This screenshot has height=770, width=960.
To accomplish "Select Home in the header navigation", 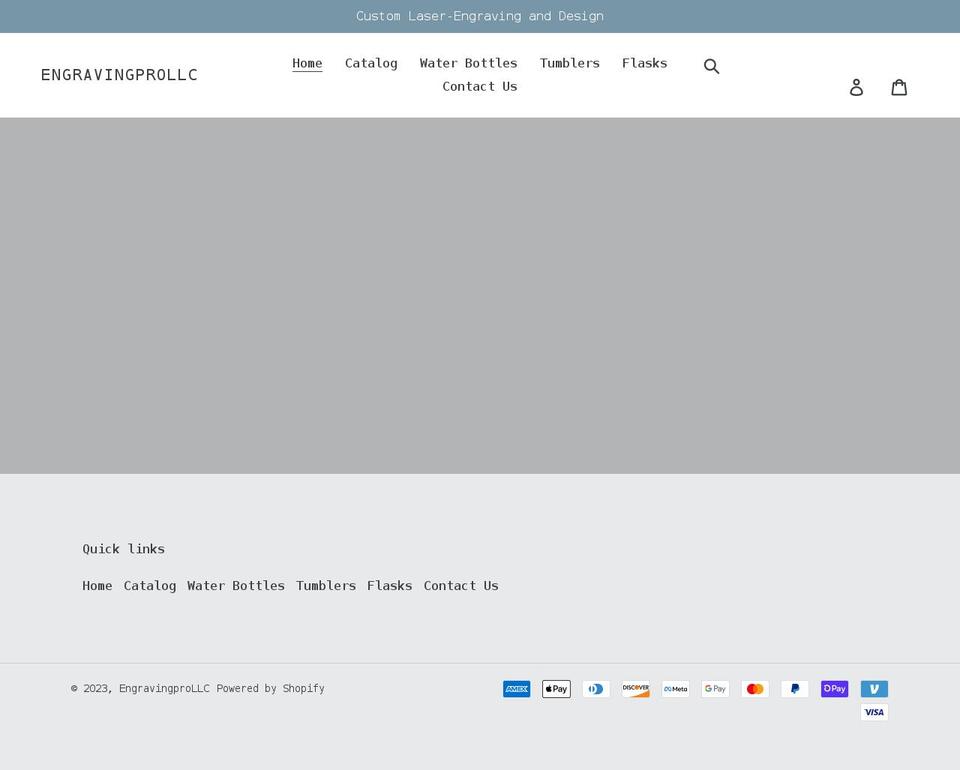I will point(307,63).
